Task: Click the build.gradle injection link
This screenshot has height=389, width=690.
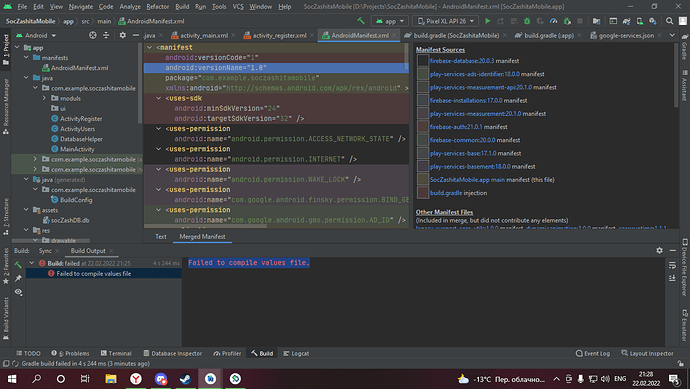Action: (x=446, y=193)
